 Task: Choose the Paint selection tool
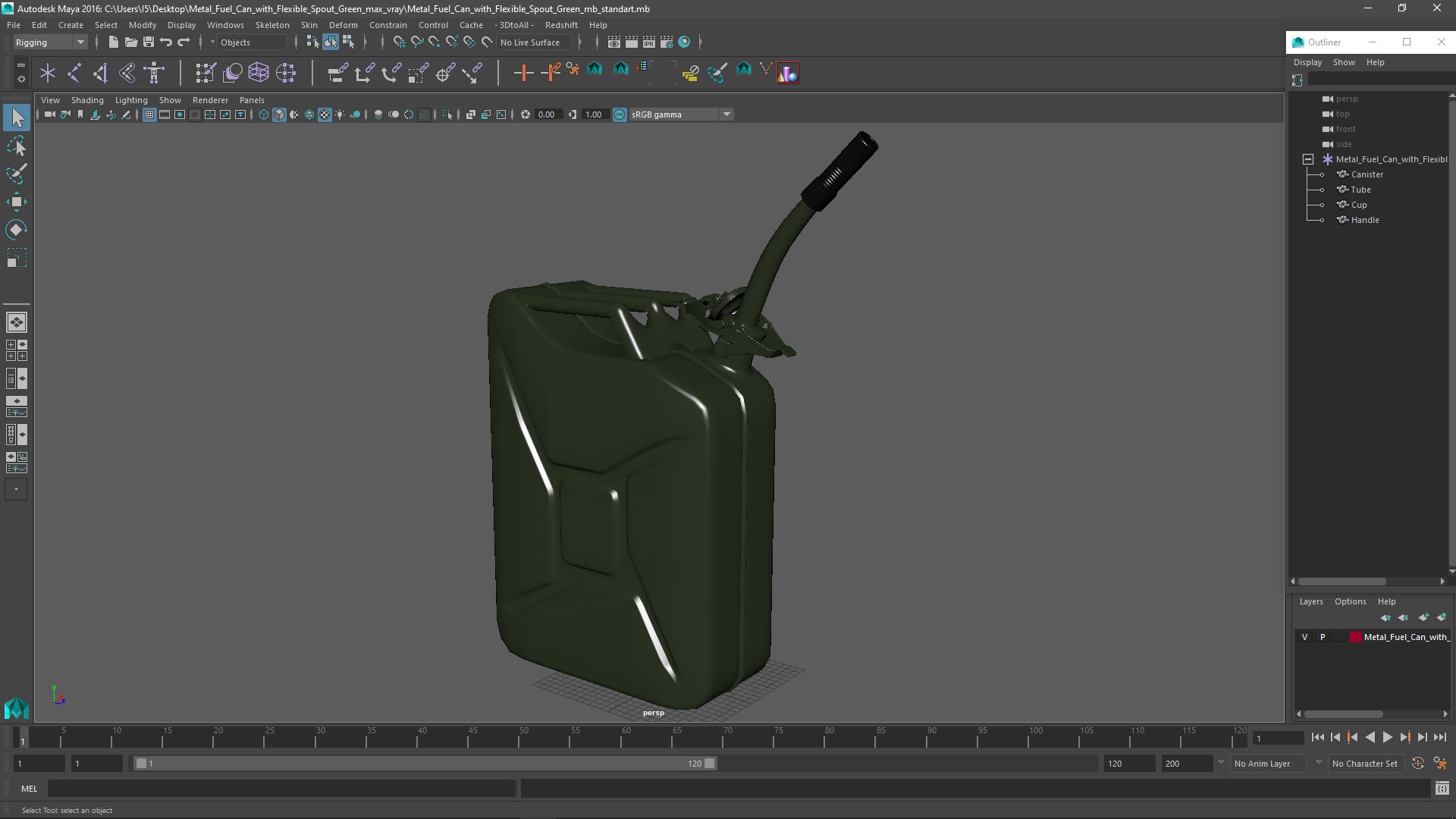coord(17,174)
